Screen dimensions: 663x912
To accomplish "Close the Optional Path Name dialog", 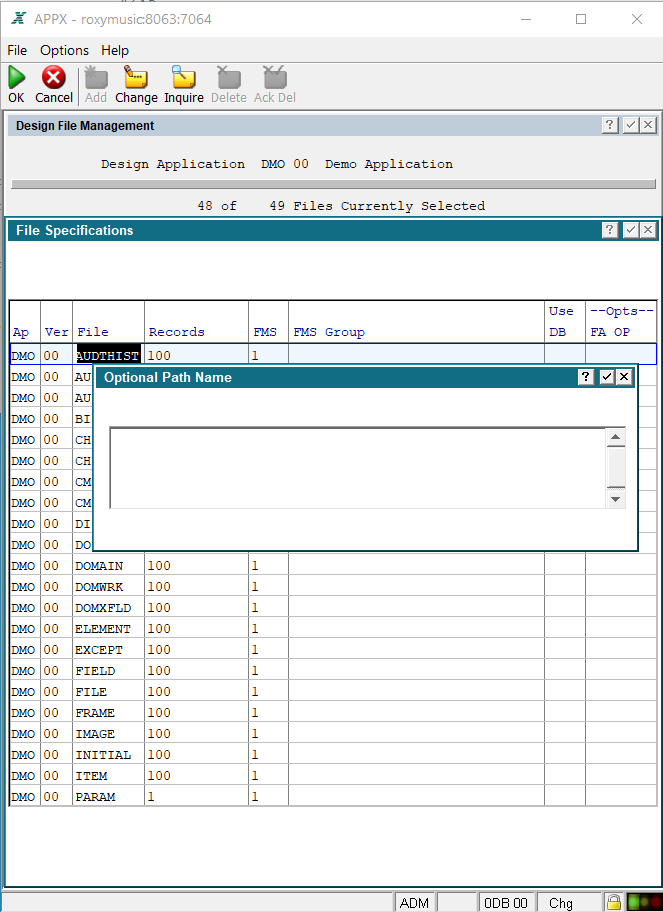I will tap(624, 377).
